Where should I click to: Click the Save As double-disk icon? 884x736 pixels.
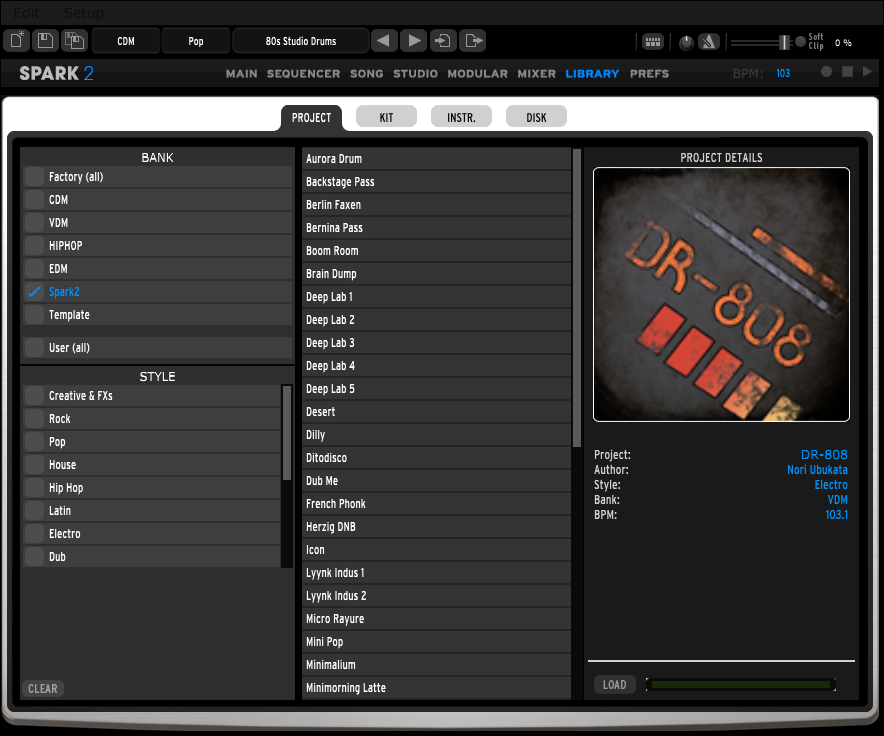[x=74, y=41]
